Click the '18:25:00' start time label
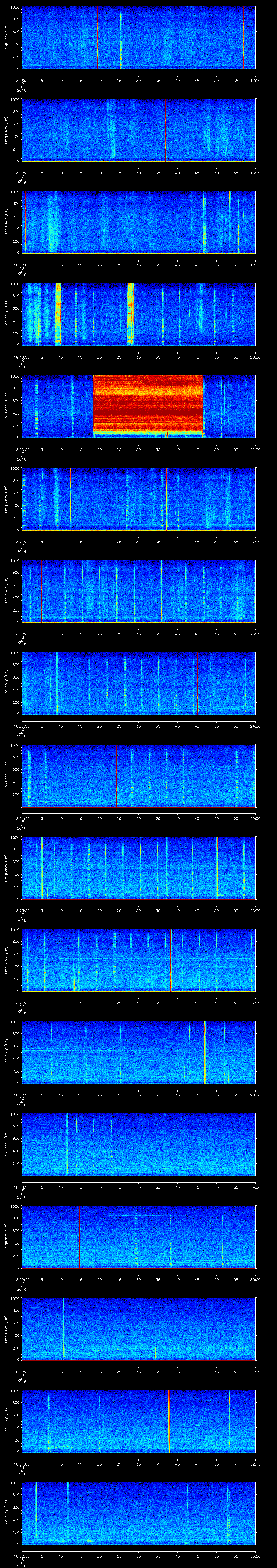 (x=21, y=910)
